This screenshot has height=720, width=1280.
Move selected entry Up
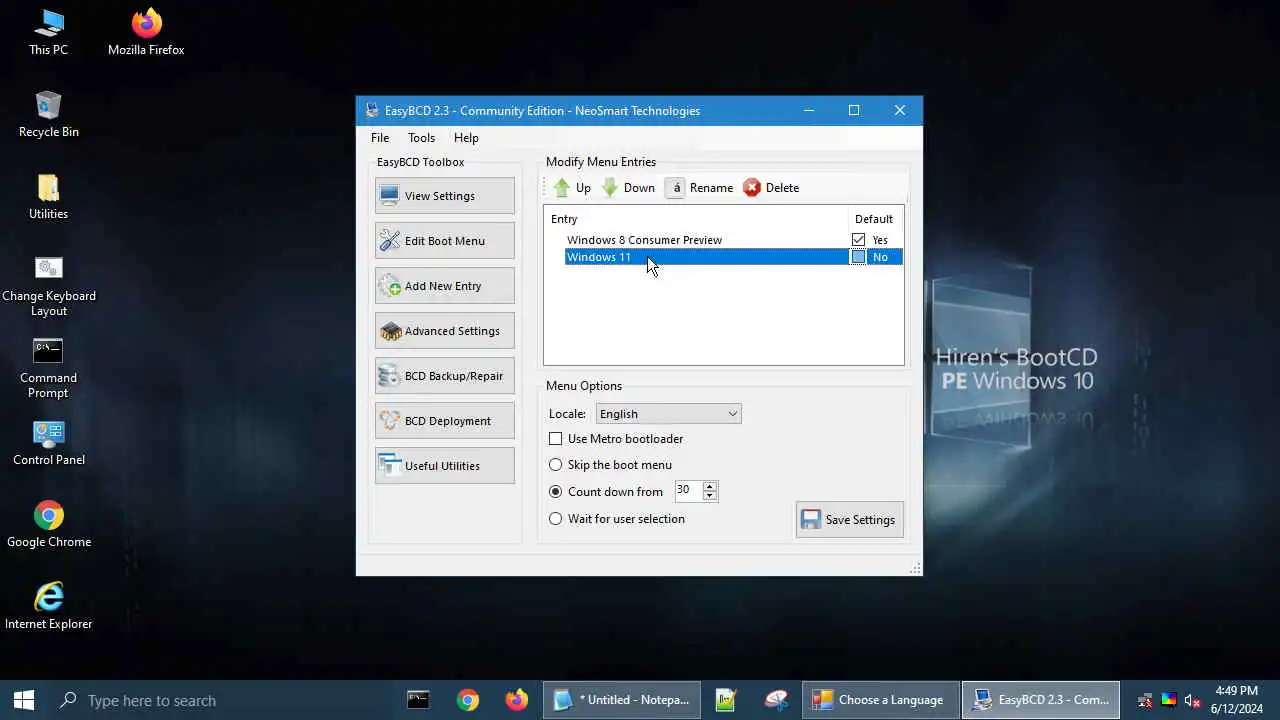(x=572, y=188)
